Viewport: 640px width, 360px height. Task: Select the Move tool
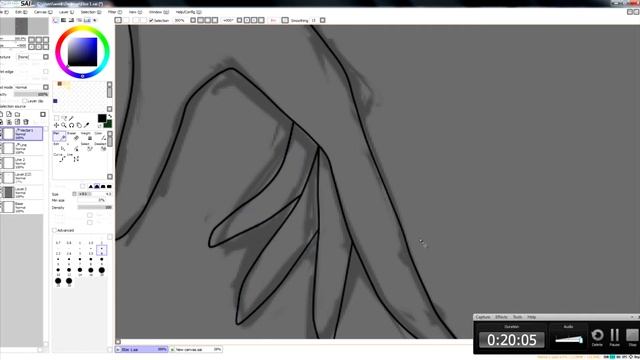tap(56, 125)
